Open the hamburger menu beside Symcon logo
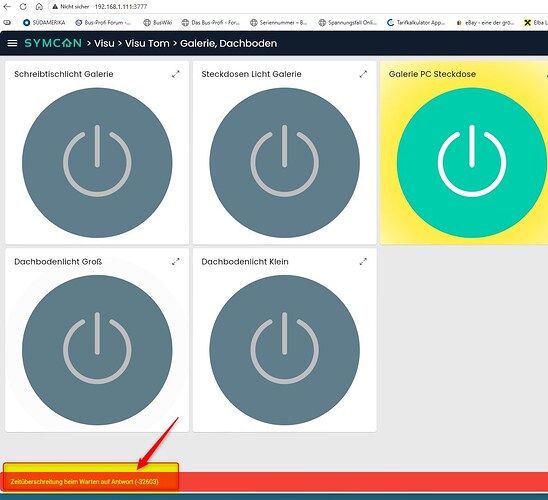548x500 pixels. (x=12, y=43)
